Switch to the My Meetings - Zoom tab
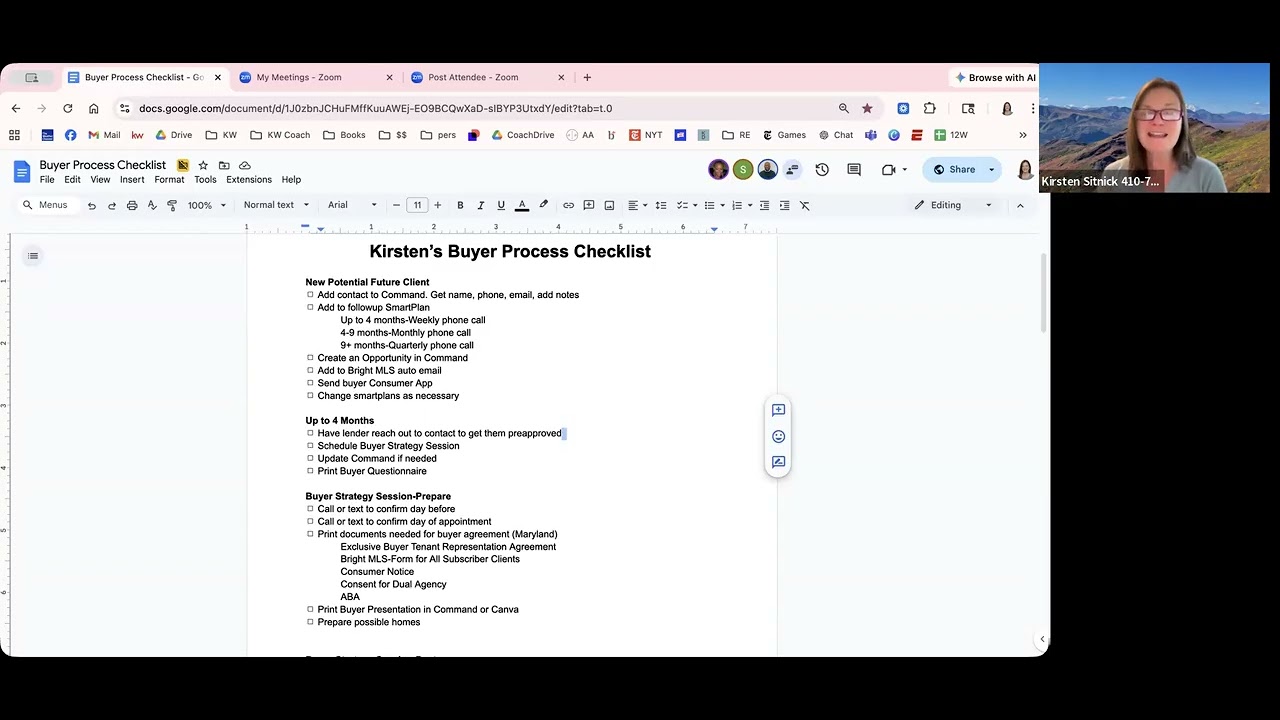This screenshot has width=1280, height=720. pos(316,77)
